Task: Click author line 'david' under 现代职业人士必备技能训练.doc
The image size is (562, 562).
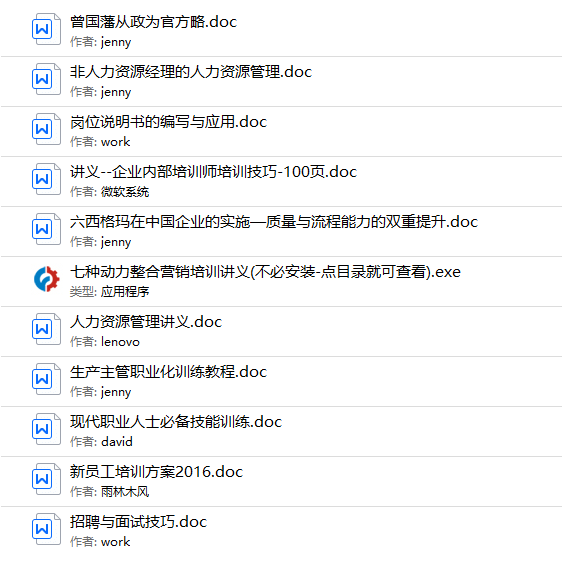Action: click(x=101, y=442)
